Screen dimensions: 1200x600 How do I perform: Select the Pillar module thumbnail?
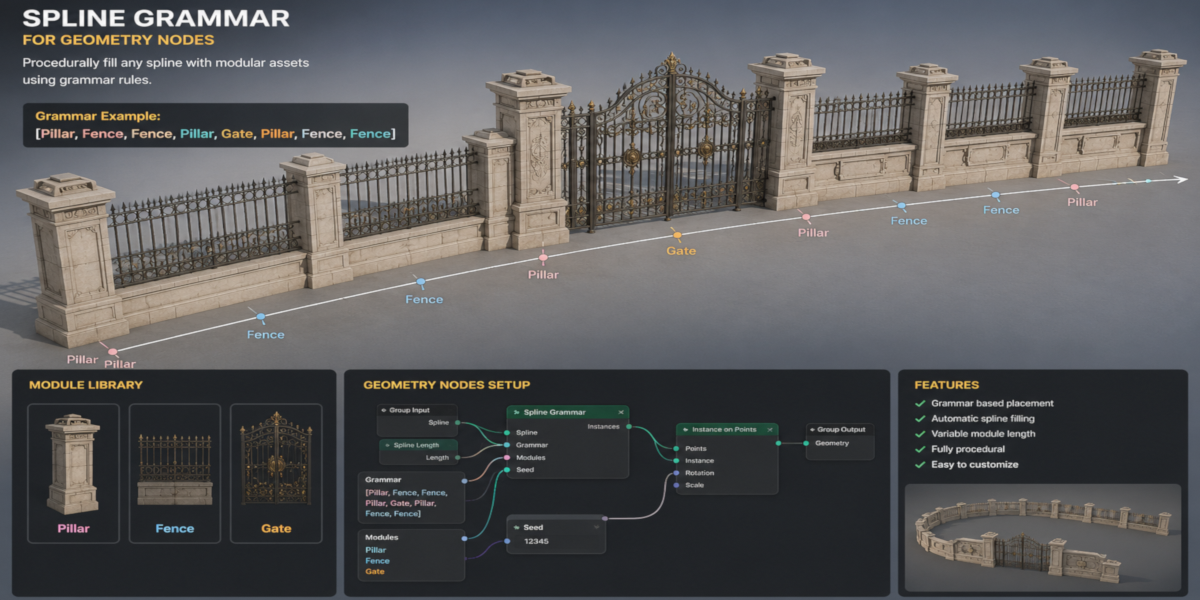pyautogui.click(x=73, y=472)
